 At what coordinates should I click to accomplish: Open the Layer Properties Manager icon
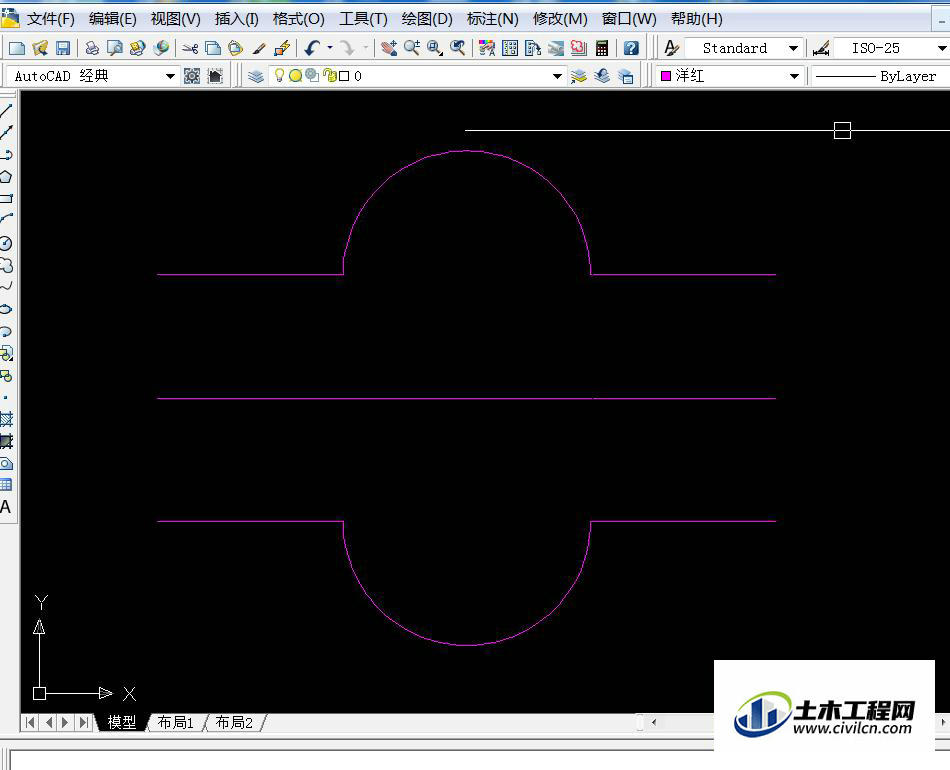tap(256, 76)
